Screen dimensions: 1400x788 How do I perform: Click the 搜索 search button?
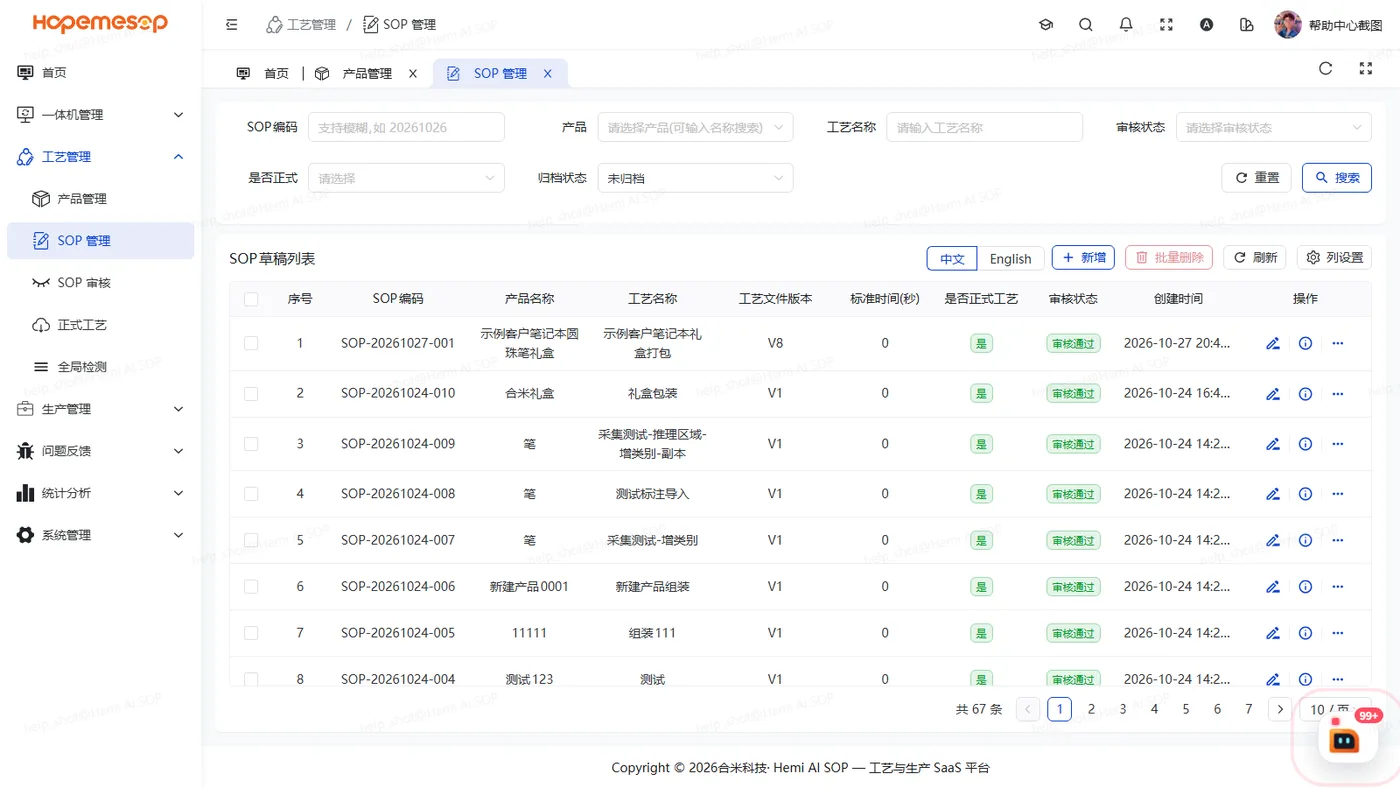click(x=1336, y=178)
